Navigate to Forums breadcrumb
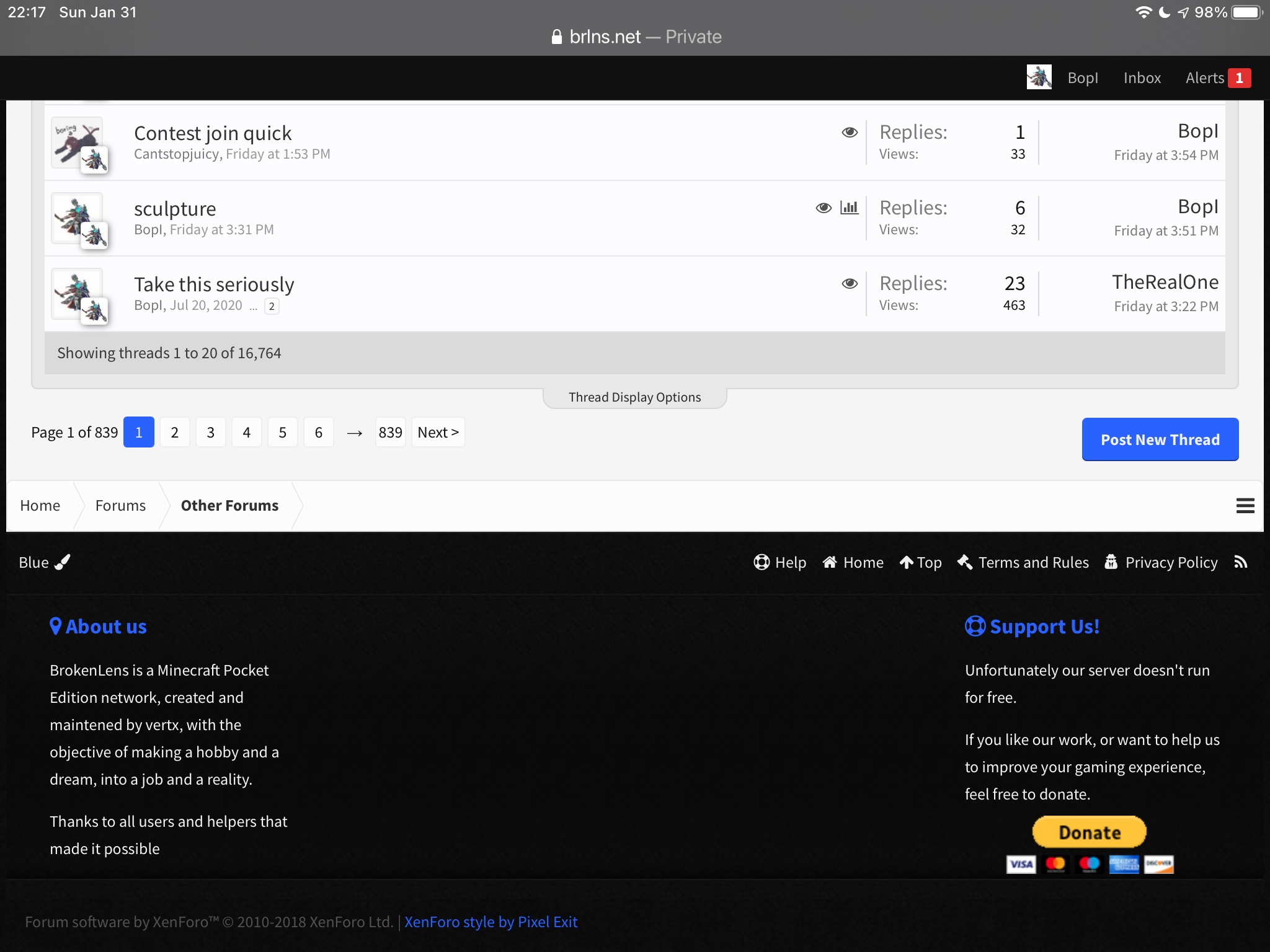This screenshot has height=952, width=1270. click(120, 506)
